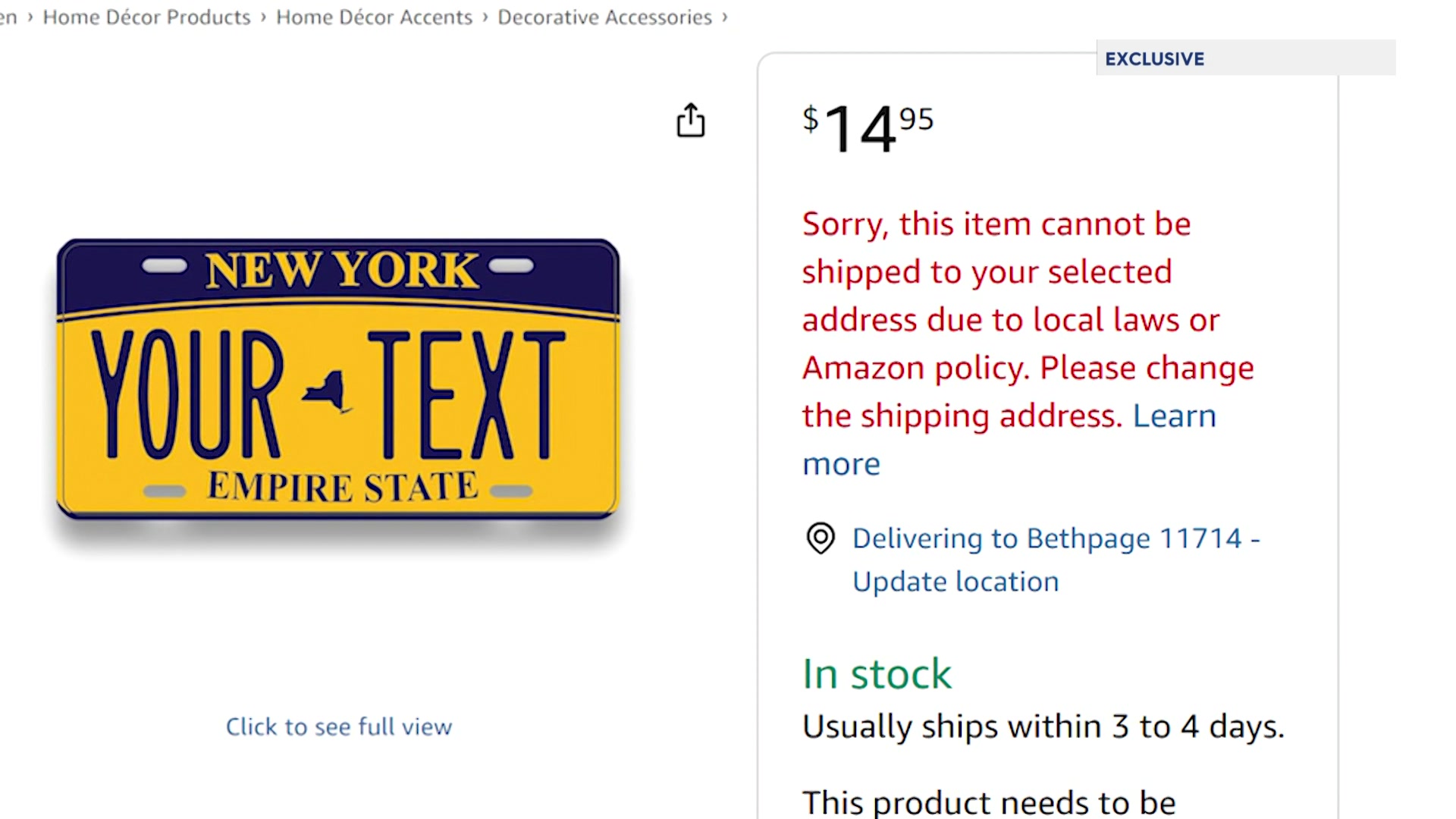Click the location pin icon
The width and height of the screenshot is (1456, 819).
[820, 538]
